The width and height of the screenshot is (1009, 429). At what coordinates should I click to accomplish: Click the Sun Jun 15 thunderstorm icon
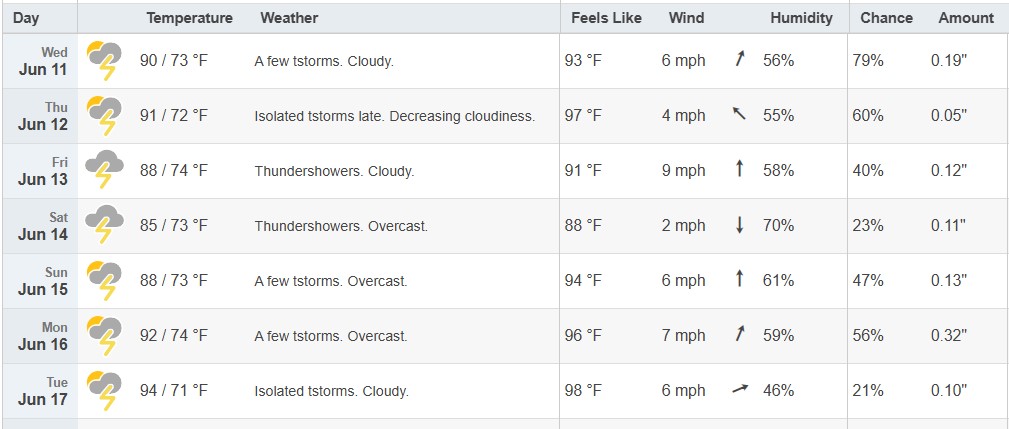click(104, 281)
